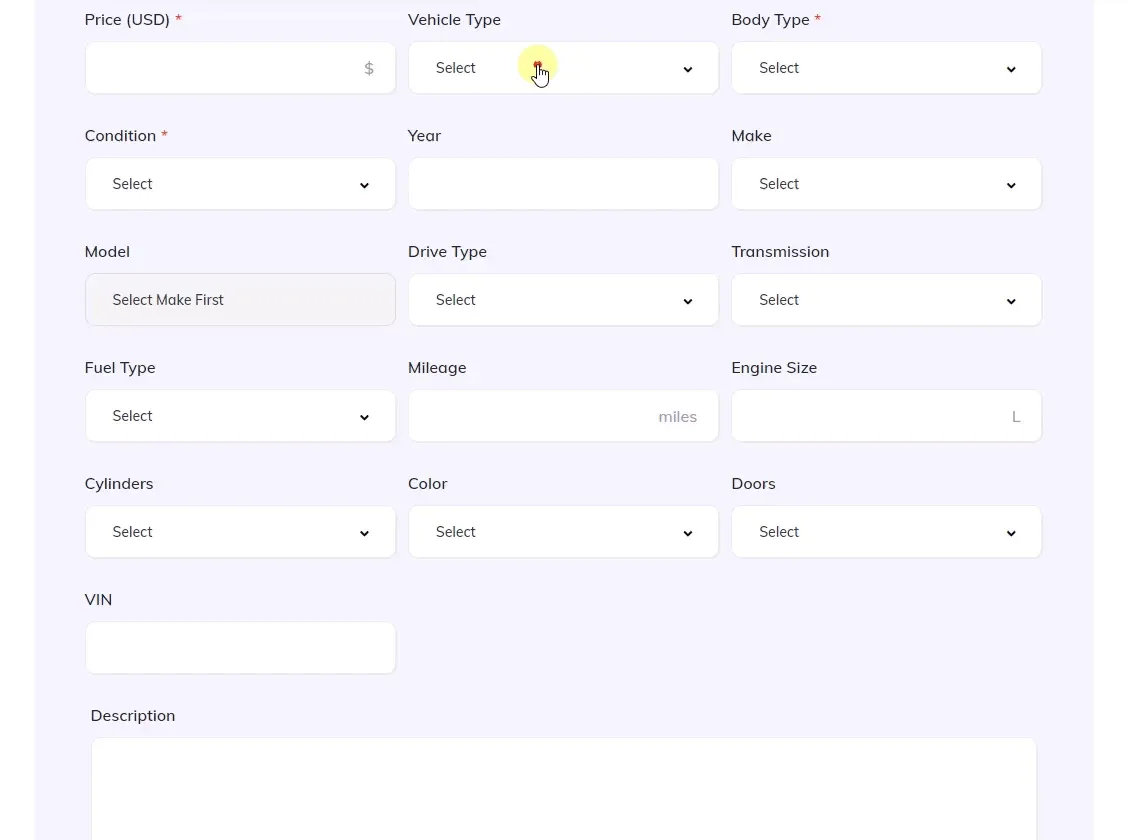The height and width of the screenshot is (840, 1128).
Task: Click the Engine Size input field
Action: point(886,416)
